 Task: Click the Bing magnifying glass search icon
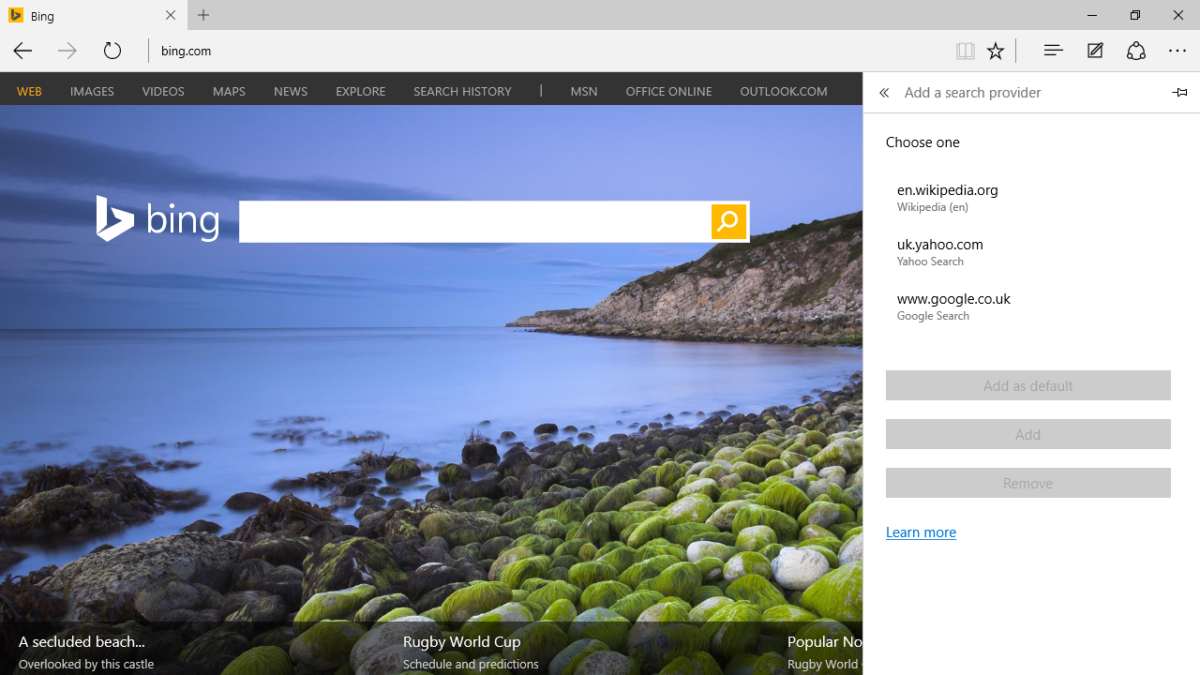[x=728, y=221]
